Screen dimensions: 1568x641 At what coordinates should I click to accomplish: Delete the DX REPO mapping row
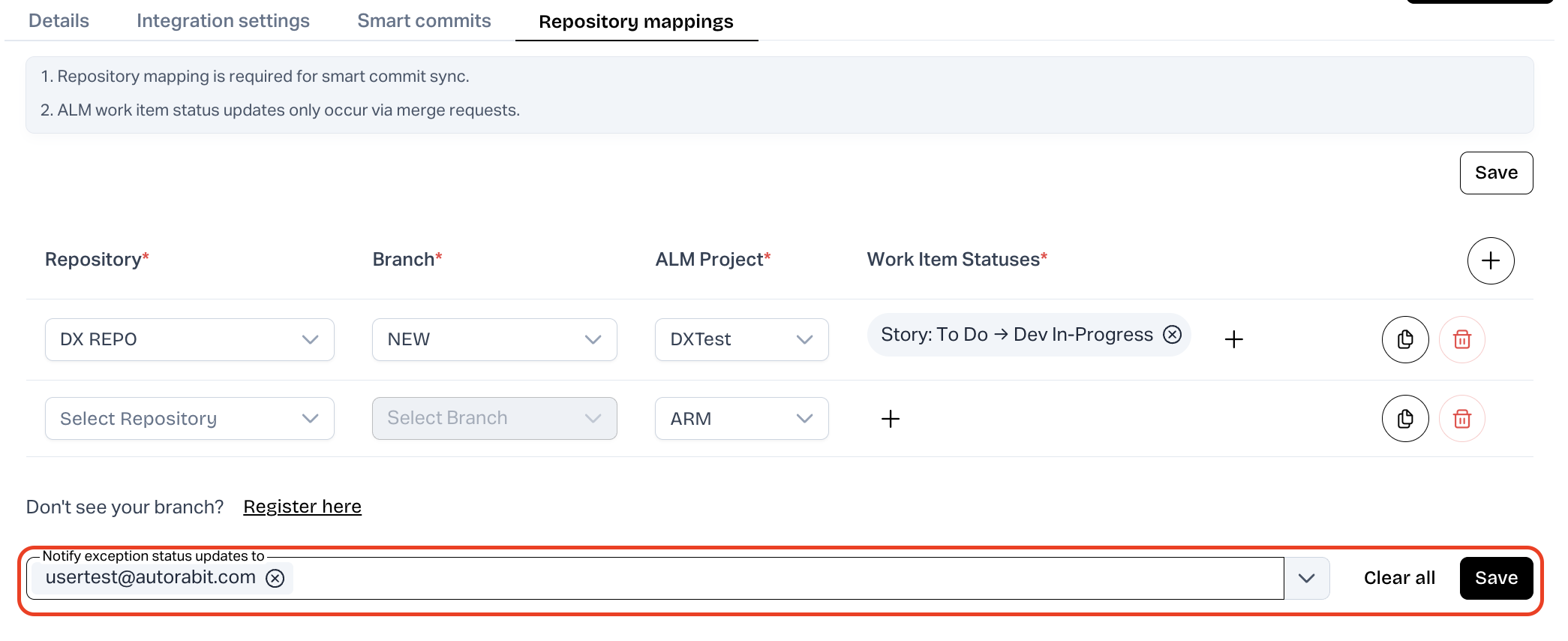click(1461, 339)
